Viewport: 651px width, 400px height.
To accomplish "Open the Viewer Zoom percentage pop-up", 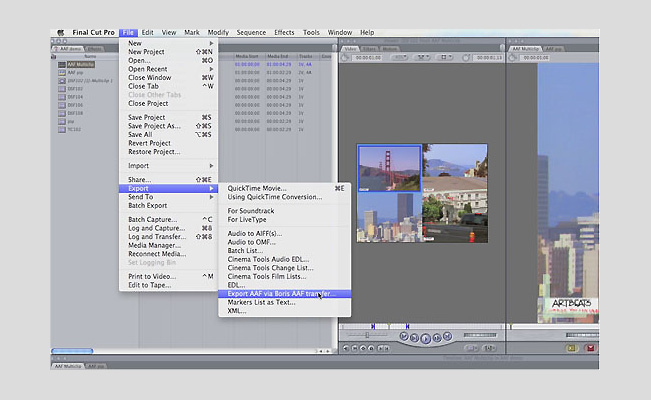I will [x=399, y=57].
